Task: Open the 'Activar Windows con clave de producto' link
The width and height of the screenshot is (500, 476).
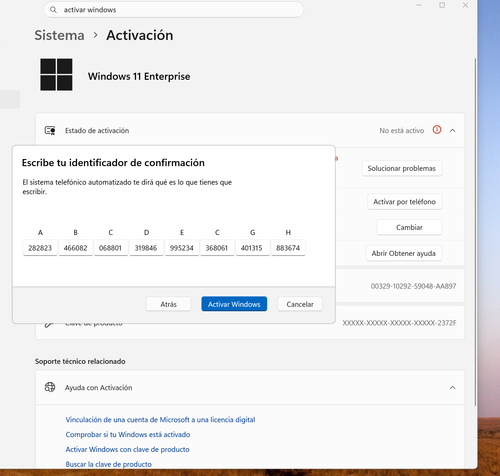Action: [127, 449]
